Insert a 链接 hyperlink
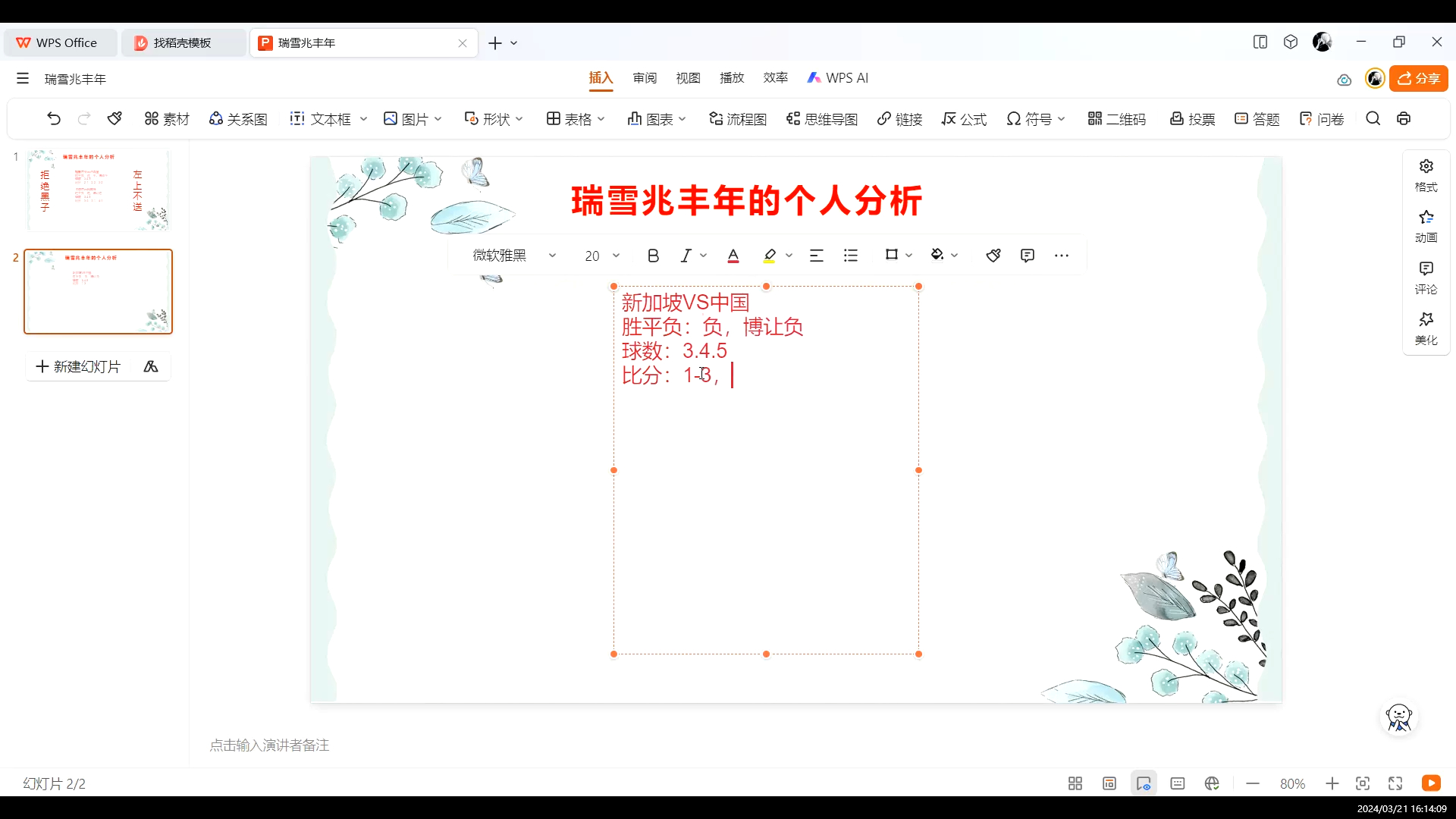Viewport: 1456px width, 819px height. click(x=899, y=119)
